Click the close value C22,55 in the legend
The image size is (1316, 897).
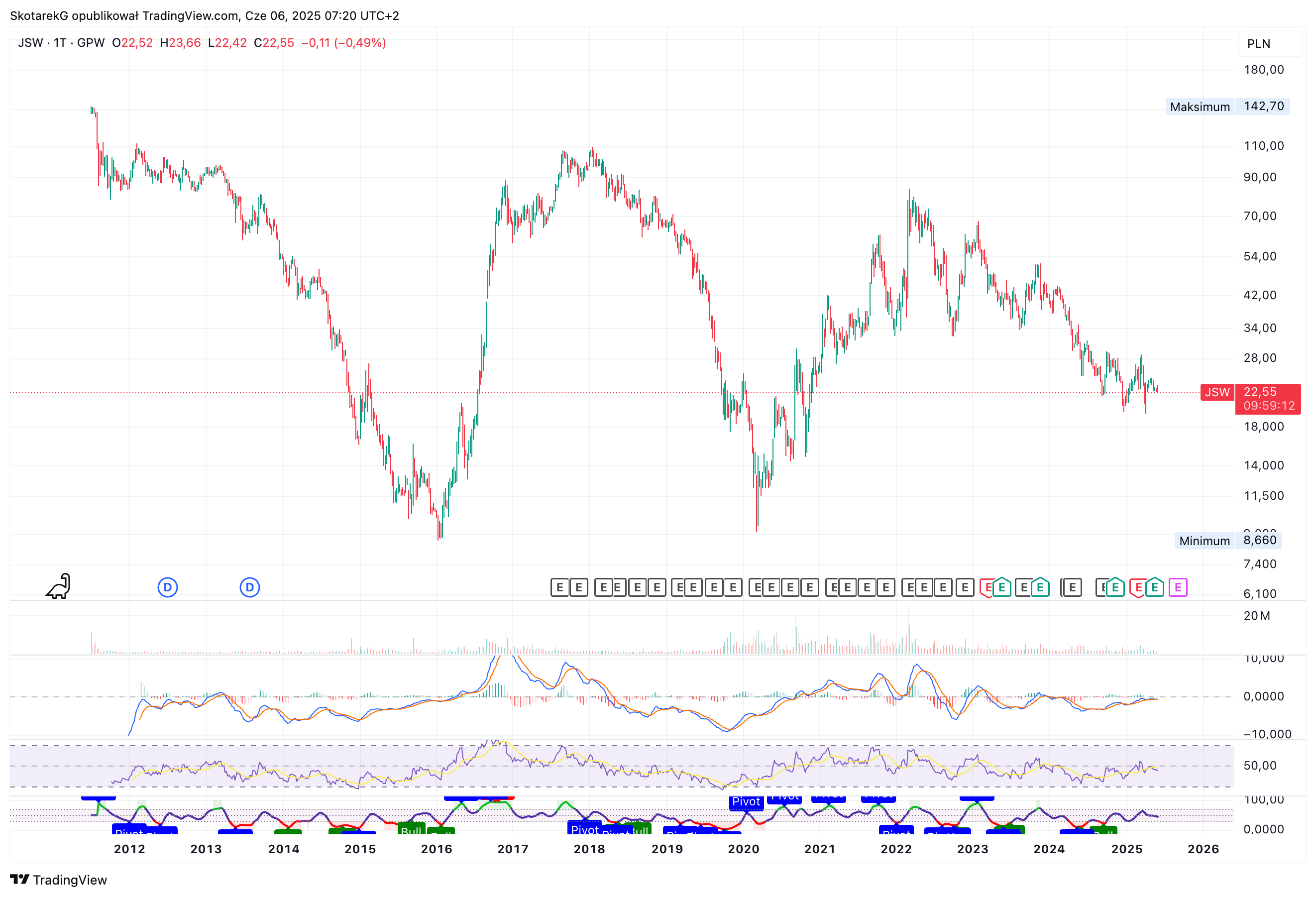tap(274, 43)
